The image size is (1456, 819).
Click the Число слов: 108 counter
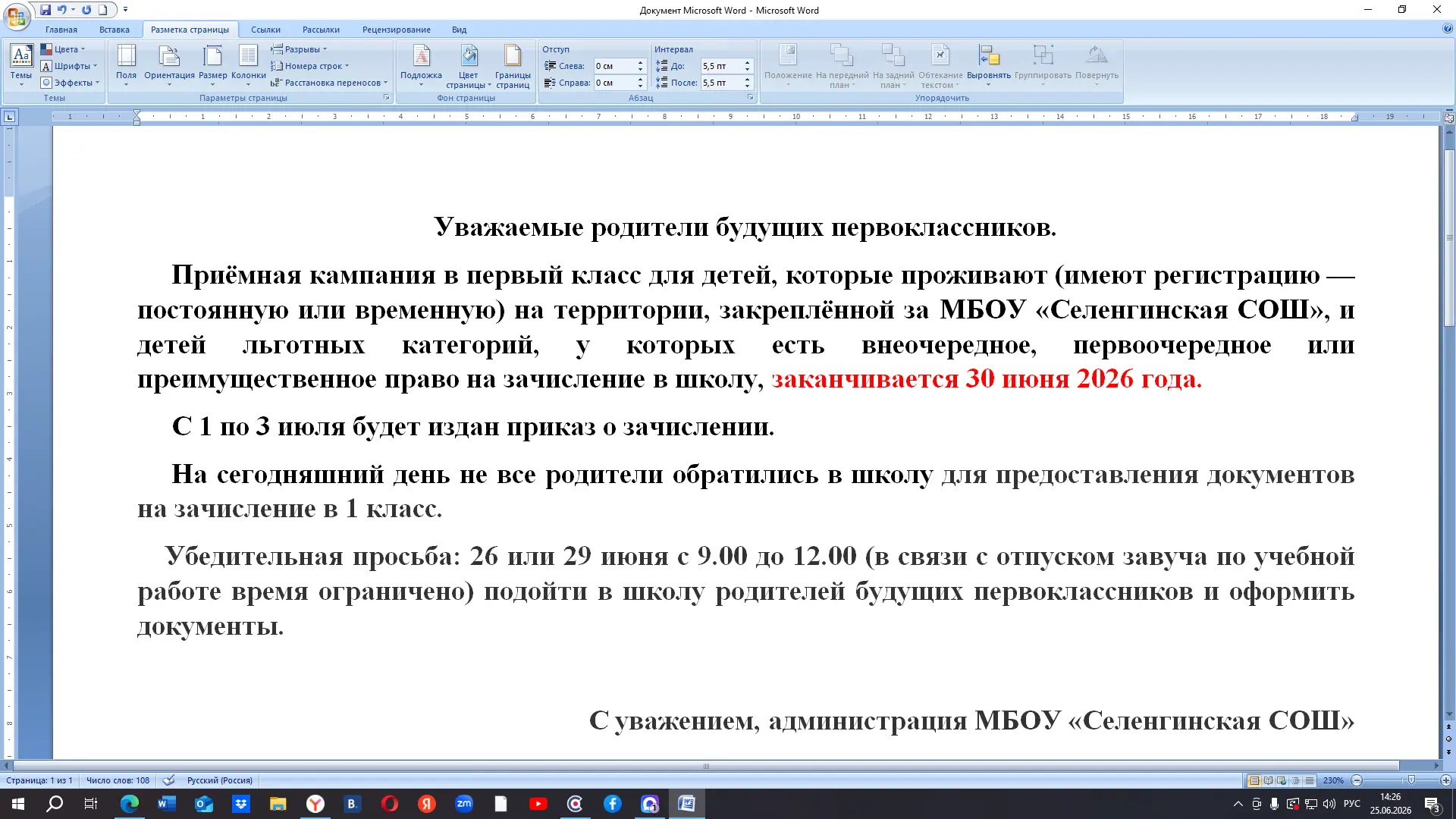118,780
